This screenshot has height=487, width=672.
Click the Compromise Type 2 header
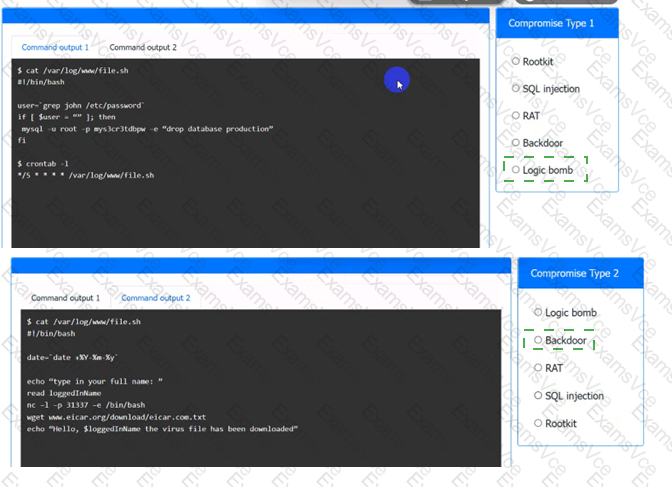[x=580, y=273]
